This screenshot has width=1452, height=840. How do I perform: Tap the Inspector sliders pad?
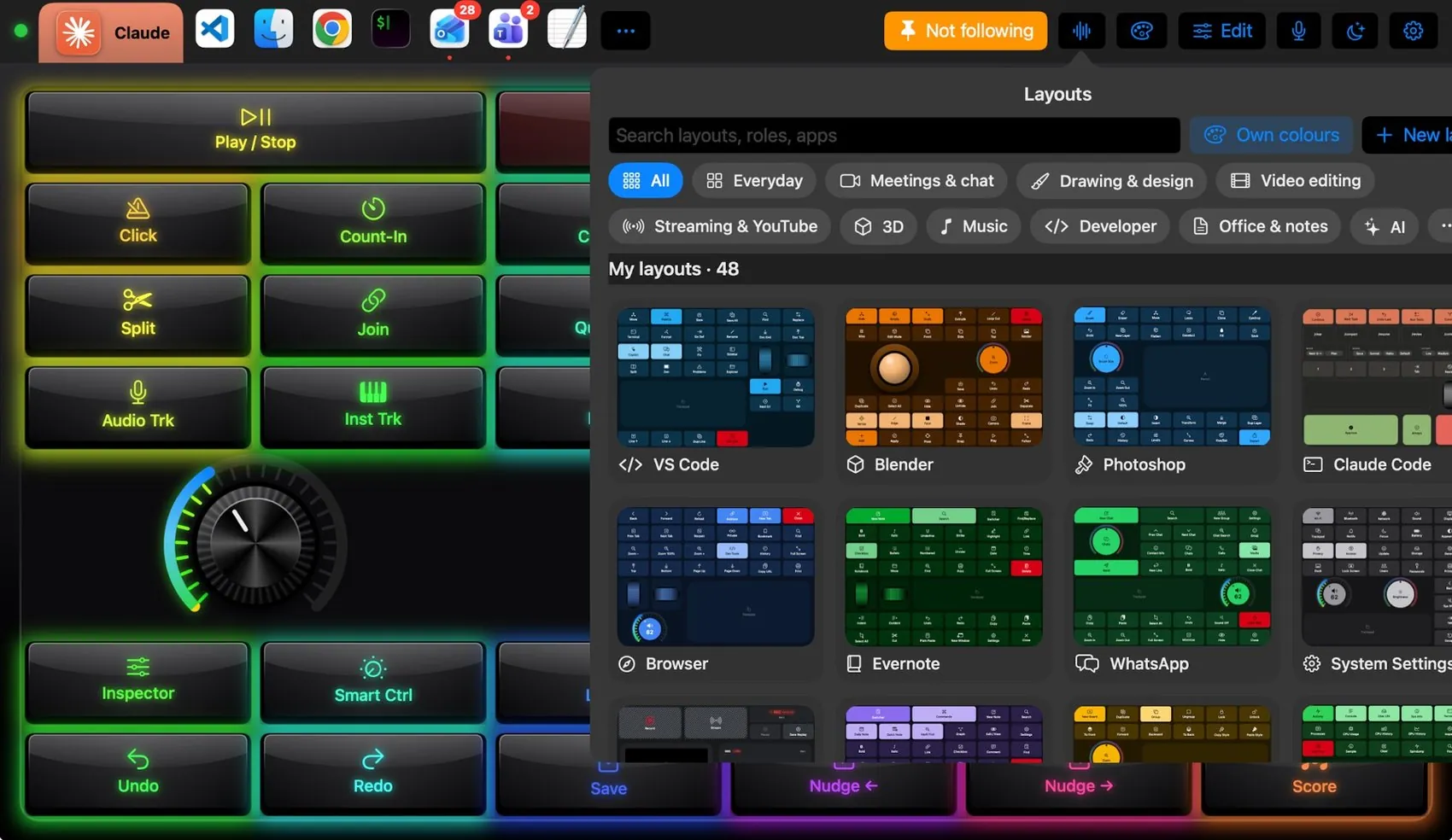click(138, 682)
